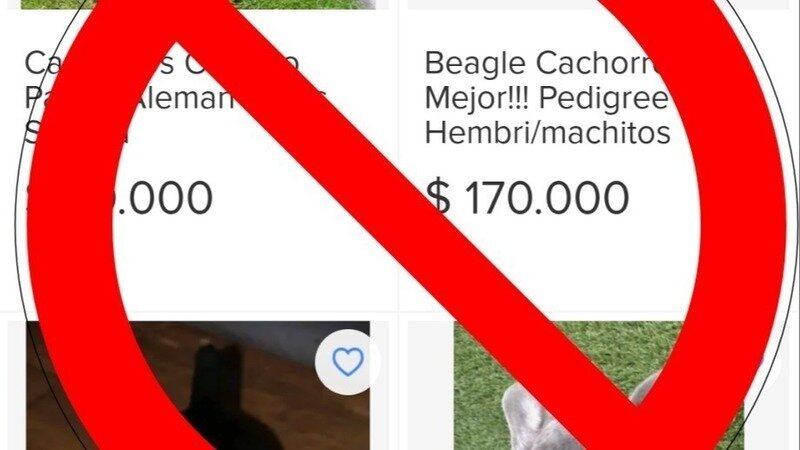
Task: Click the word 'Pedigree' in Beagle listing
Action: [604, 97]
